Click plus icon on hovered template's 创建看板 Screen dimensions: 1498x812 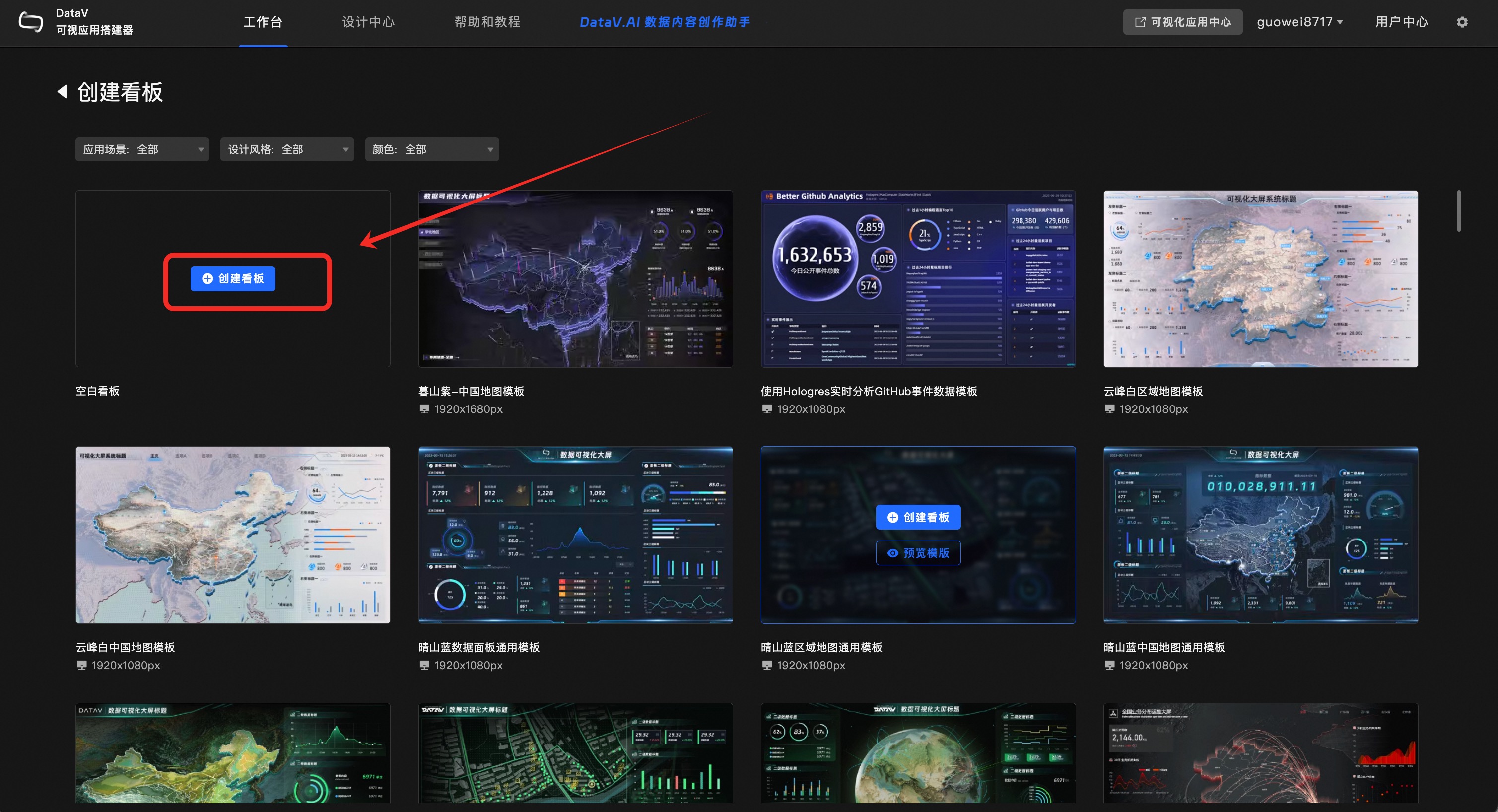(x=892, y=518)
